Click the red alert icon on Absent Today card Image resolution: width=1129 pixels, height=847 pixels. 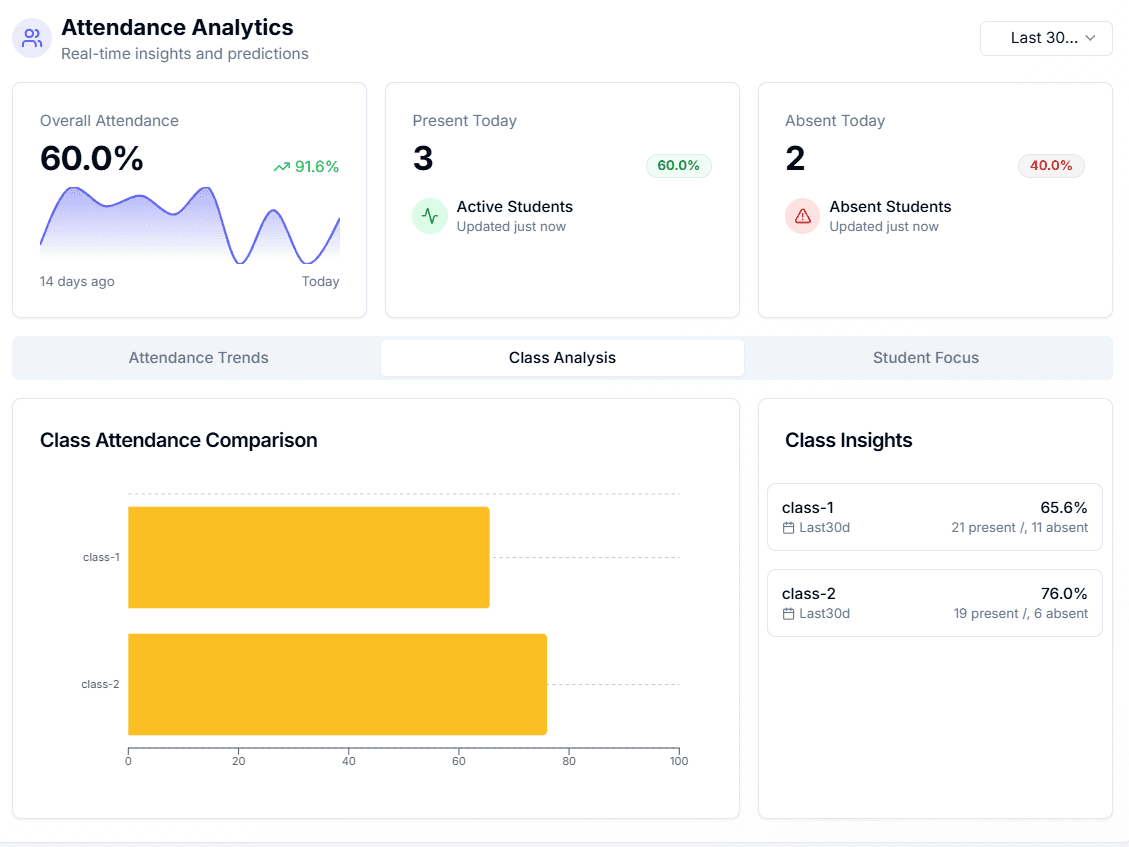pyautogui.click(x=802, y=216)
